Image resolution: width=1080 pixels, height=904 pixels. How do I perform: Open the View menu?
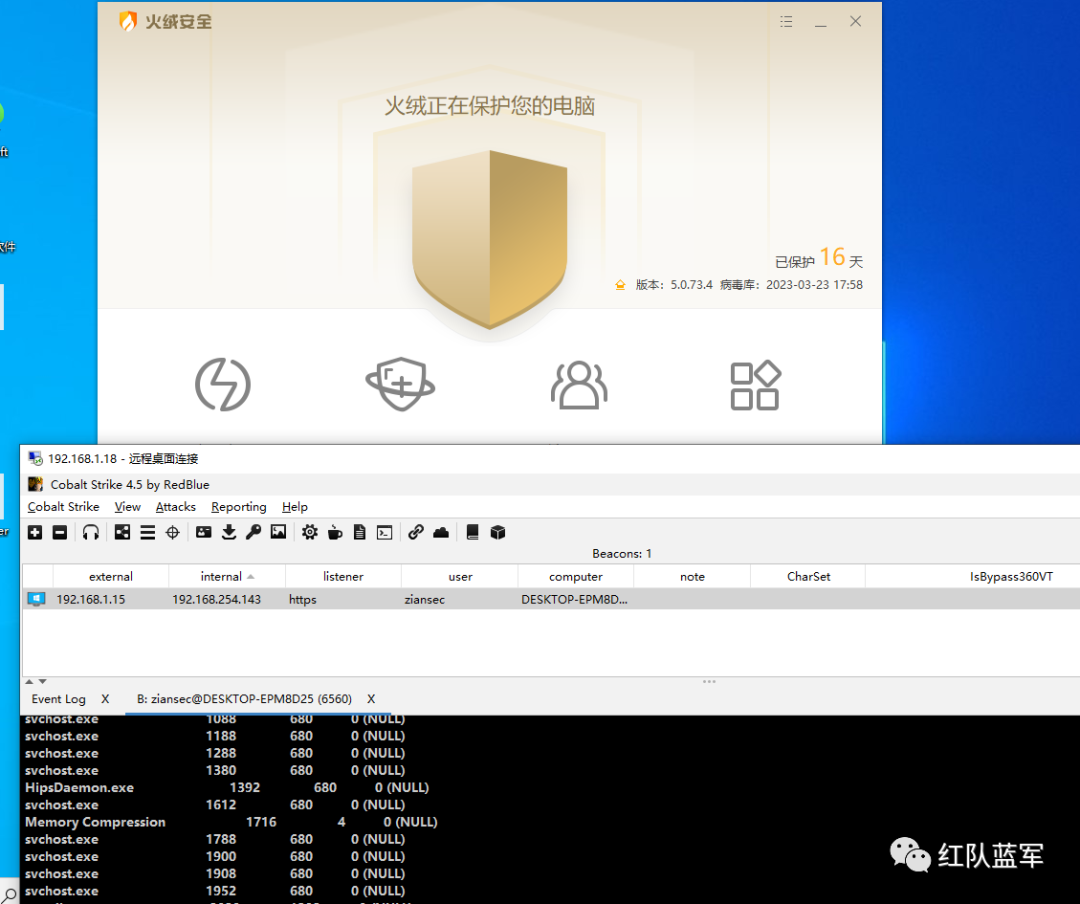tap(127, 506)
